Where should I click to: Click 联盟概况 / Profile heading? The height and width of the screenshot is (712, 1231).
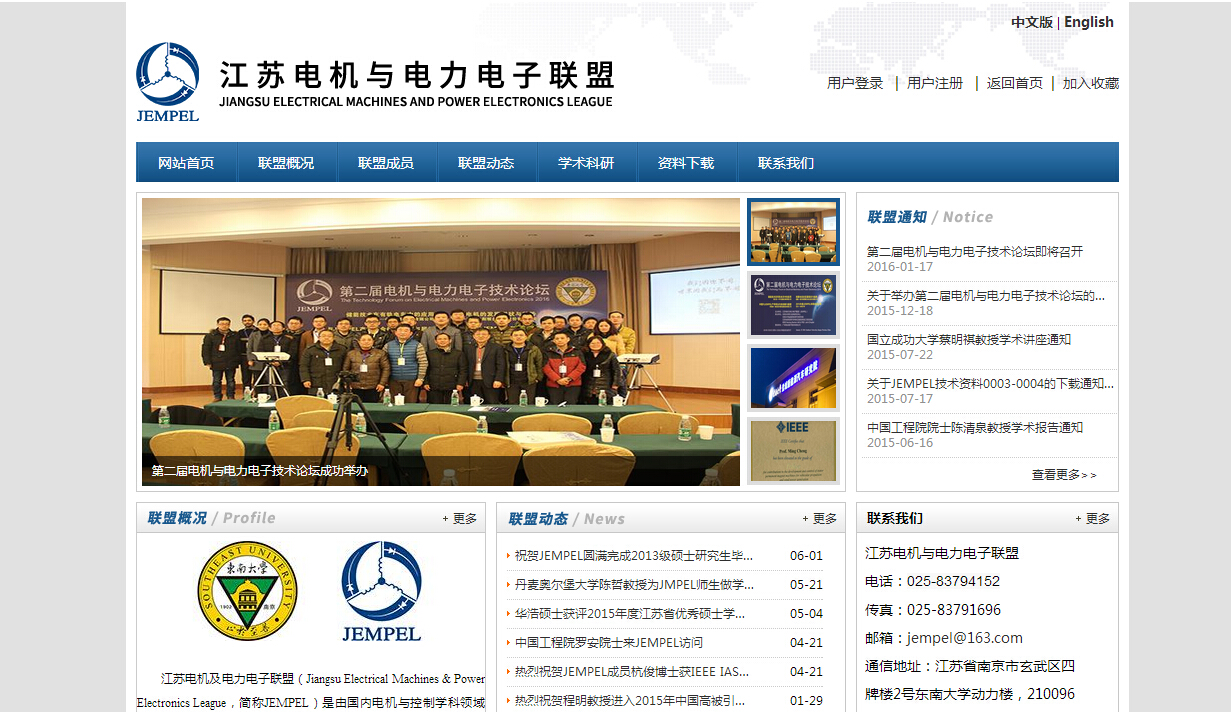[x=211, y=518]
